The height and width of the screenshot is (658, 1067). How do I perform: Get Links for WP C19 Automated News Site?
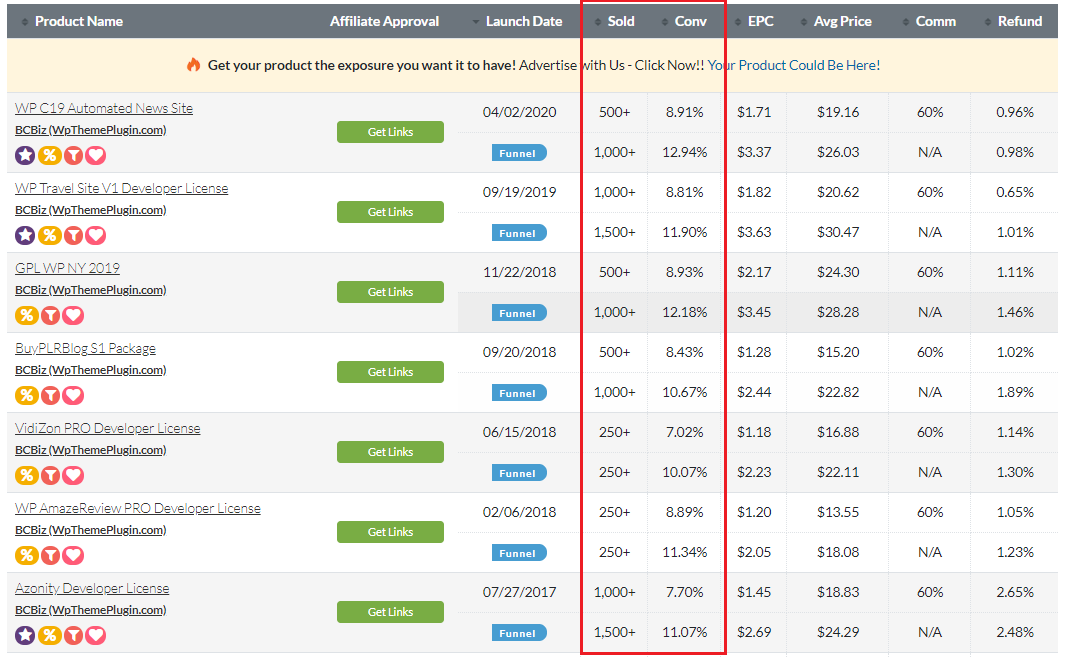point(390,132)
